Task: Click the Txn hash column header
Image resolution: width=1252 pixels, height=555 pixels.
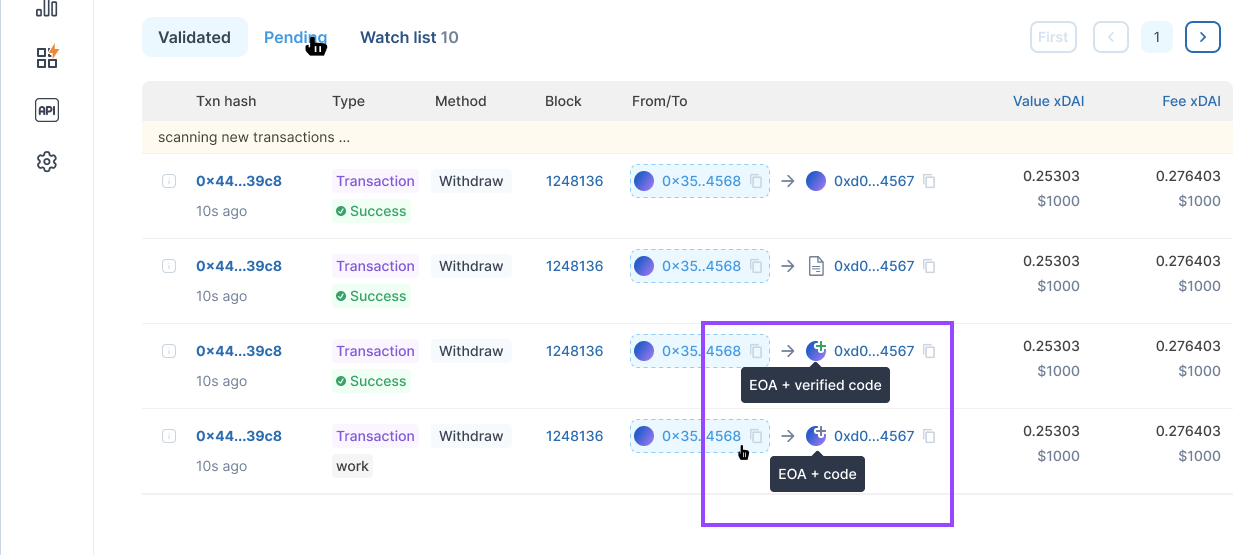Action: tap(226, 101)
